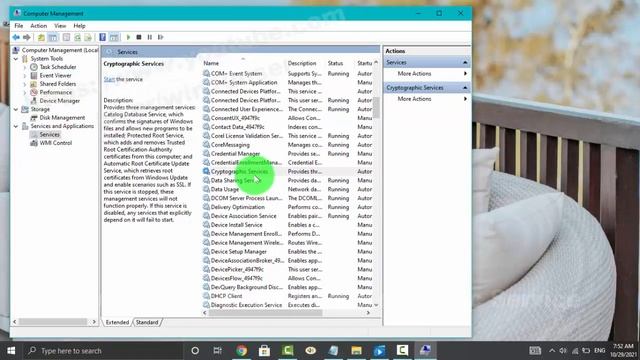
Task: Click the taskbar search box
Action: [103, 351]
